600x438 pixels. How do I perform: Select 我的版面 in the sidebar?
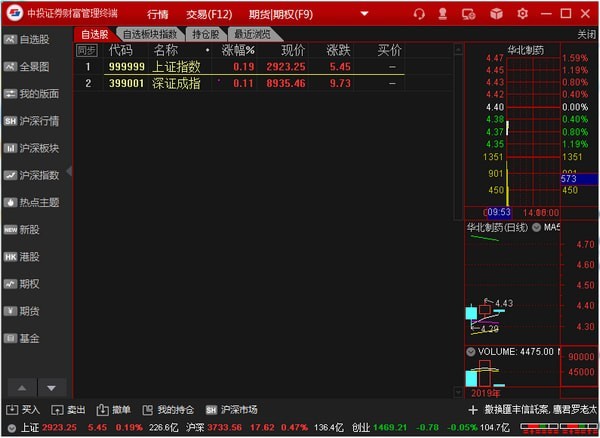[31, 94]
